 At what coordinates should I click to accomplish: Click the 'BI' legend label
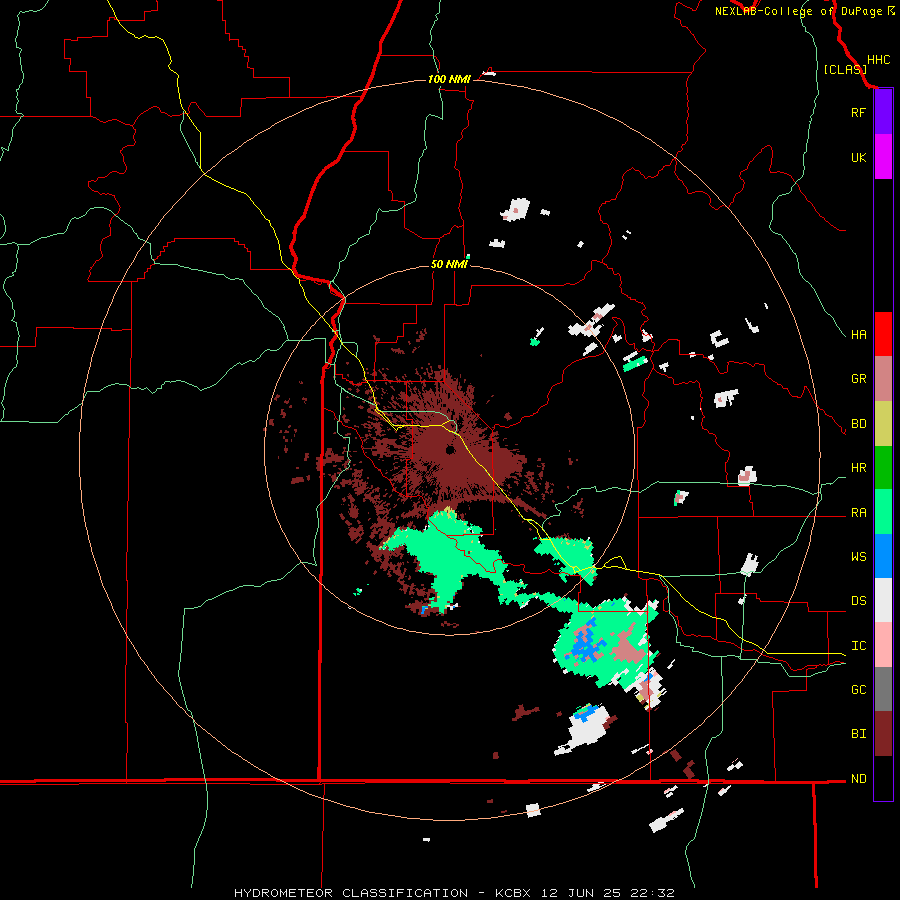pyautogui.click(x=859, y=735)
